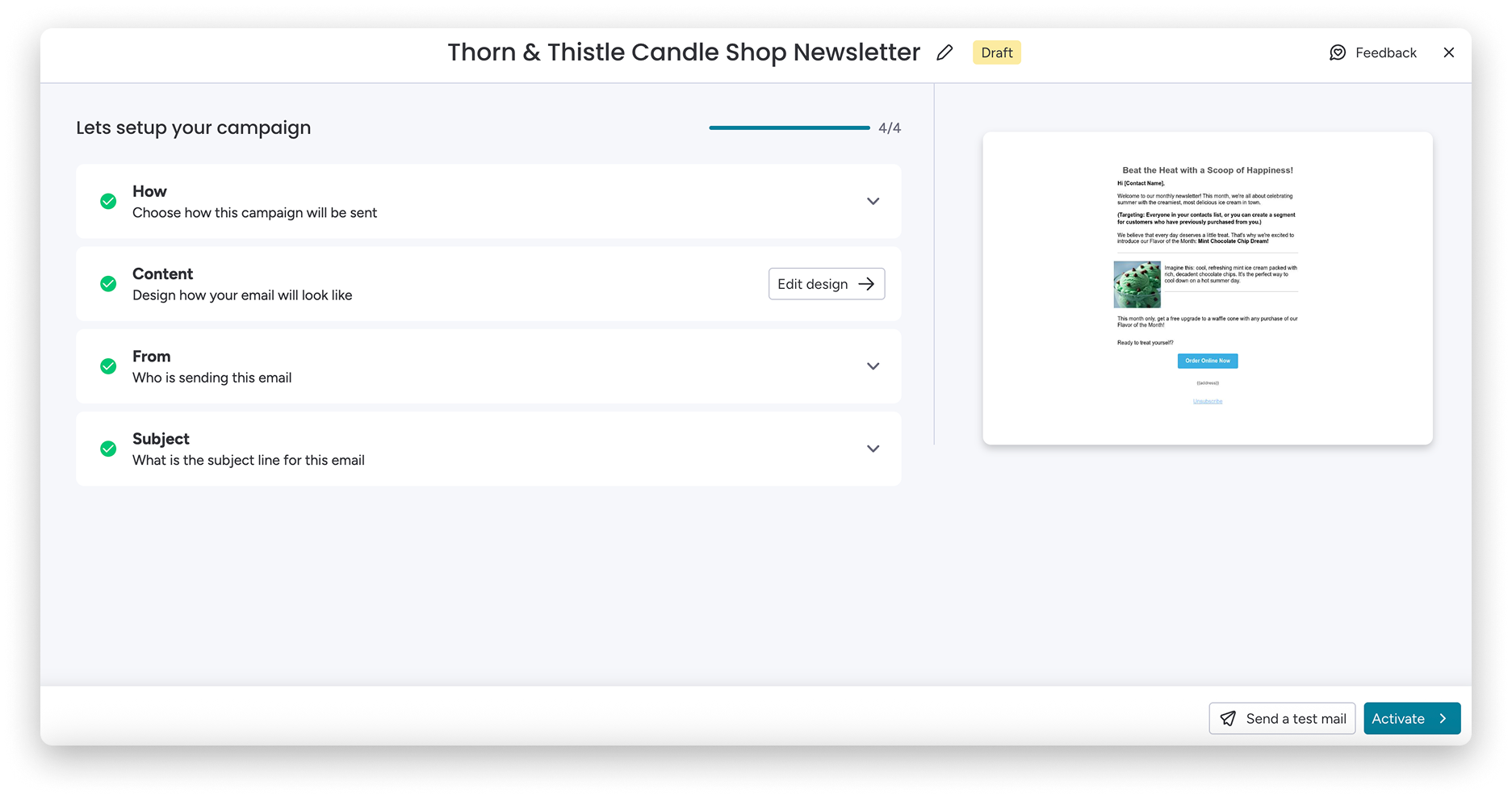1512x798 pixels.
Task: Click preview headline 'Beat the Heat with a Scoop of Happiness!'
Action: click(x=1208, y=170)
